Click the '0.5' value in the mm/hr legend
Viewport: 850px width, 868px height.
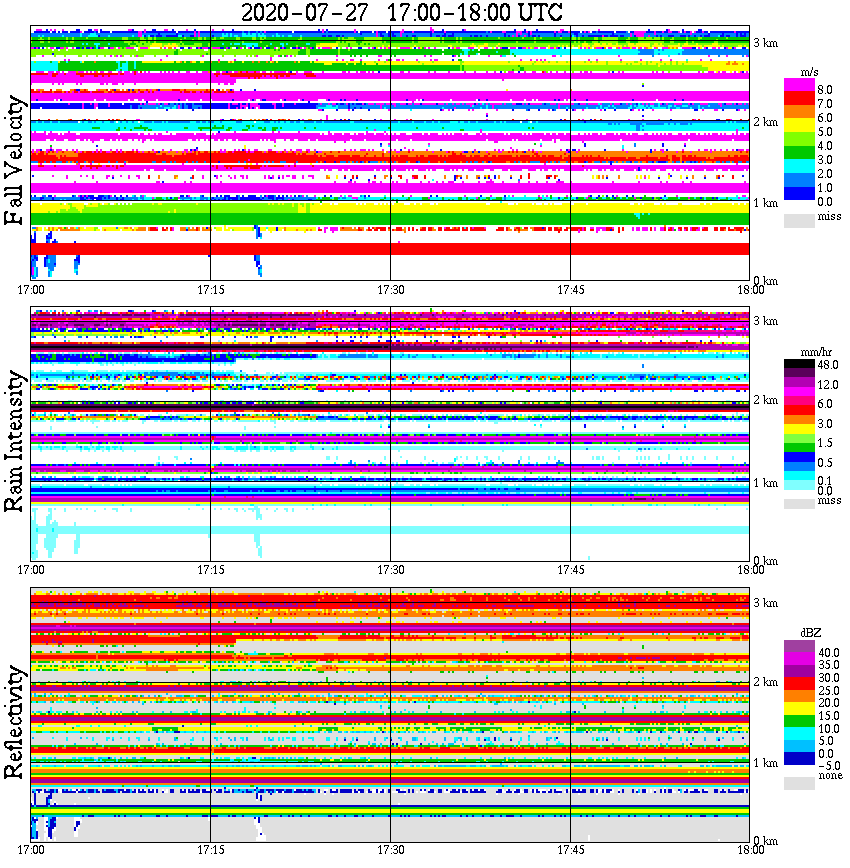(825, 463)
